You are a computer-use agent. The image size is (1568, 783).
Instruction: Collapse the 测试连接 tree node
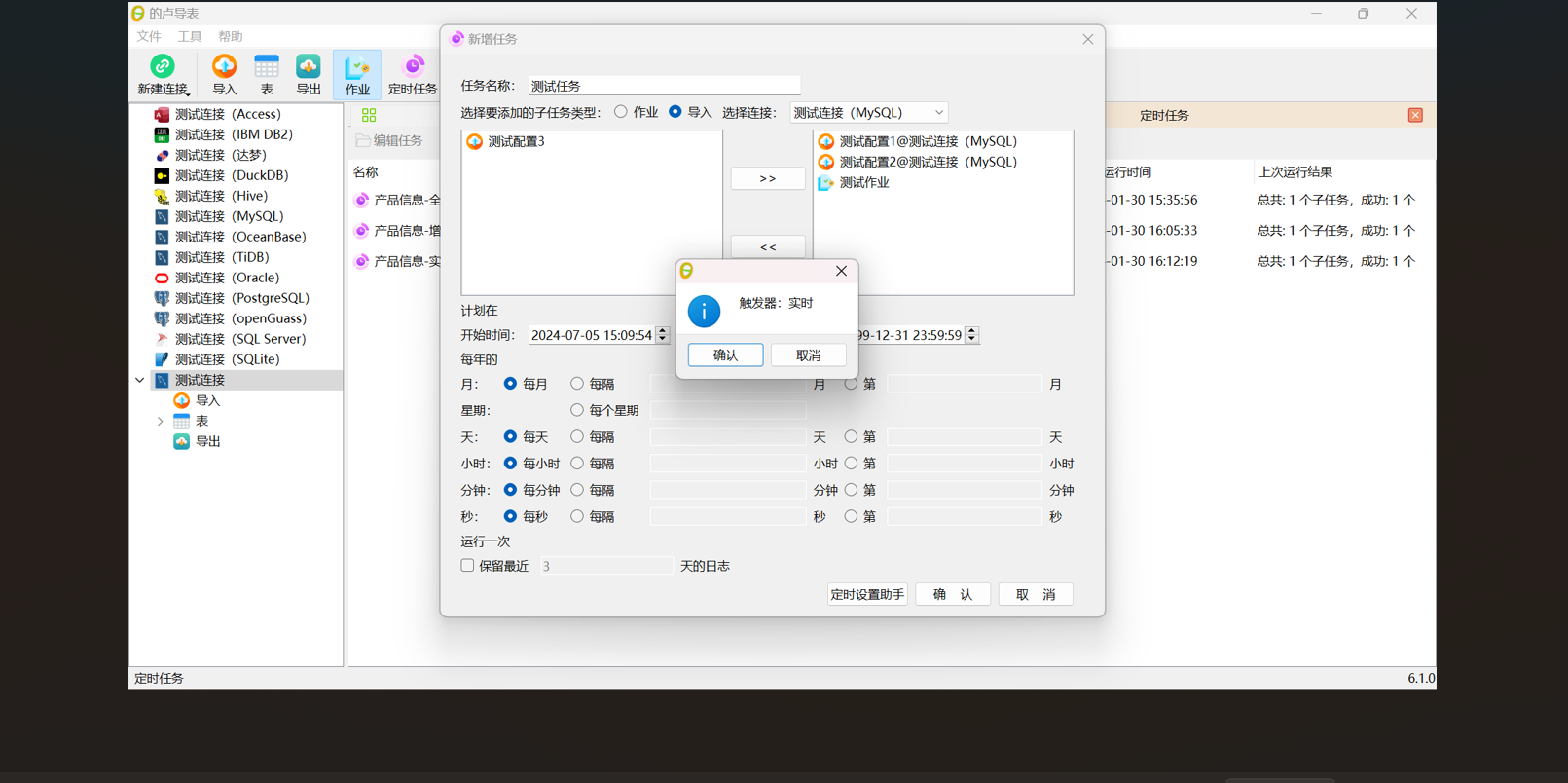tap(140, 380)
